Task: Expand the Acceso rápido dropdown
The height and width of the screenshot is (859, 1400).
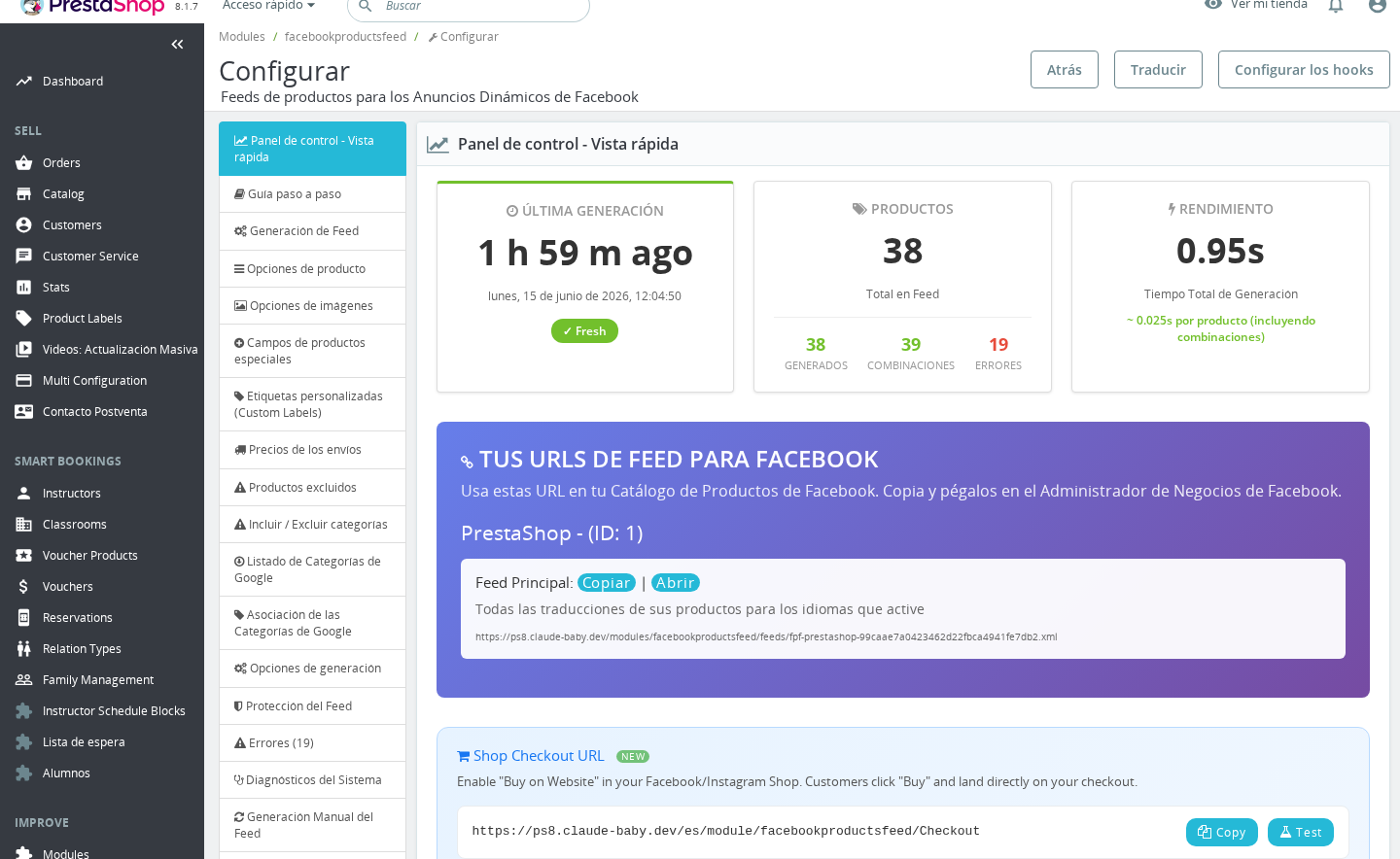Action: [x=268, y=6]
